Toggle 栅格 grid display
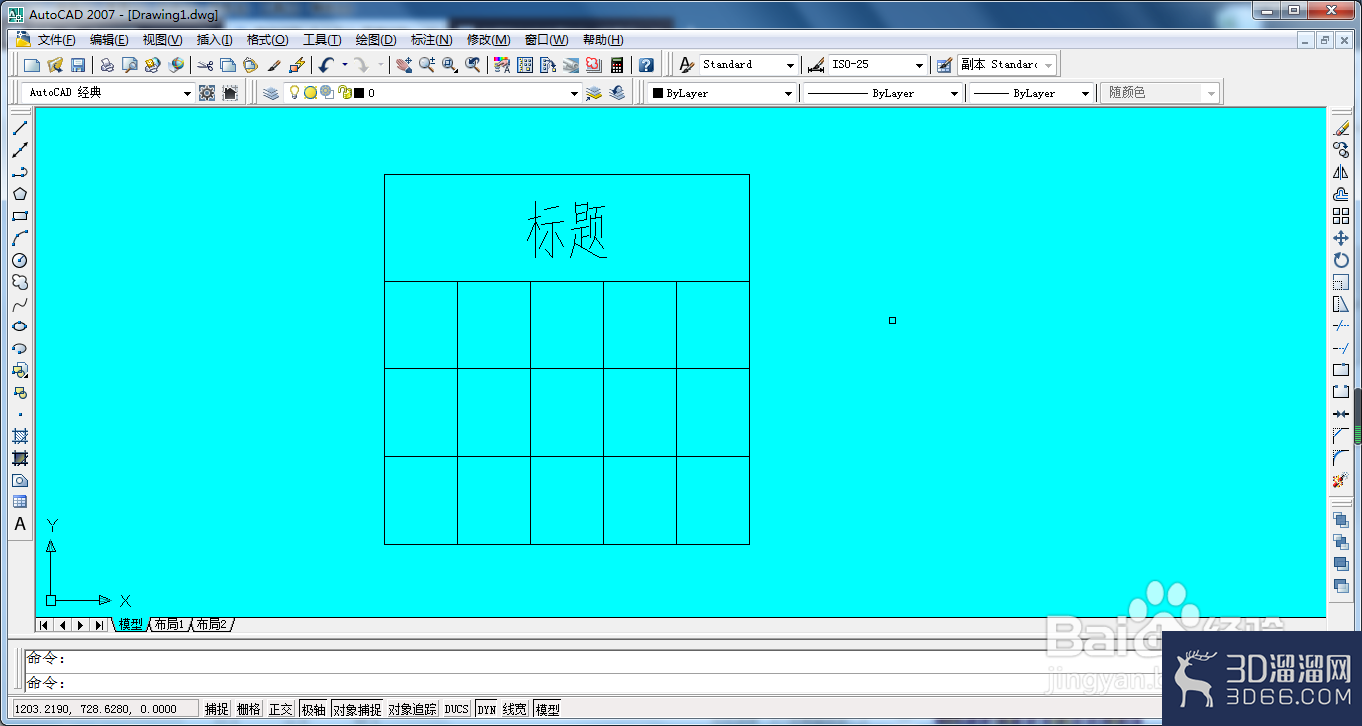Image resolution: width=1362 pixels, height=726 pixels. pos(249,709)
